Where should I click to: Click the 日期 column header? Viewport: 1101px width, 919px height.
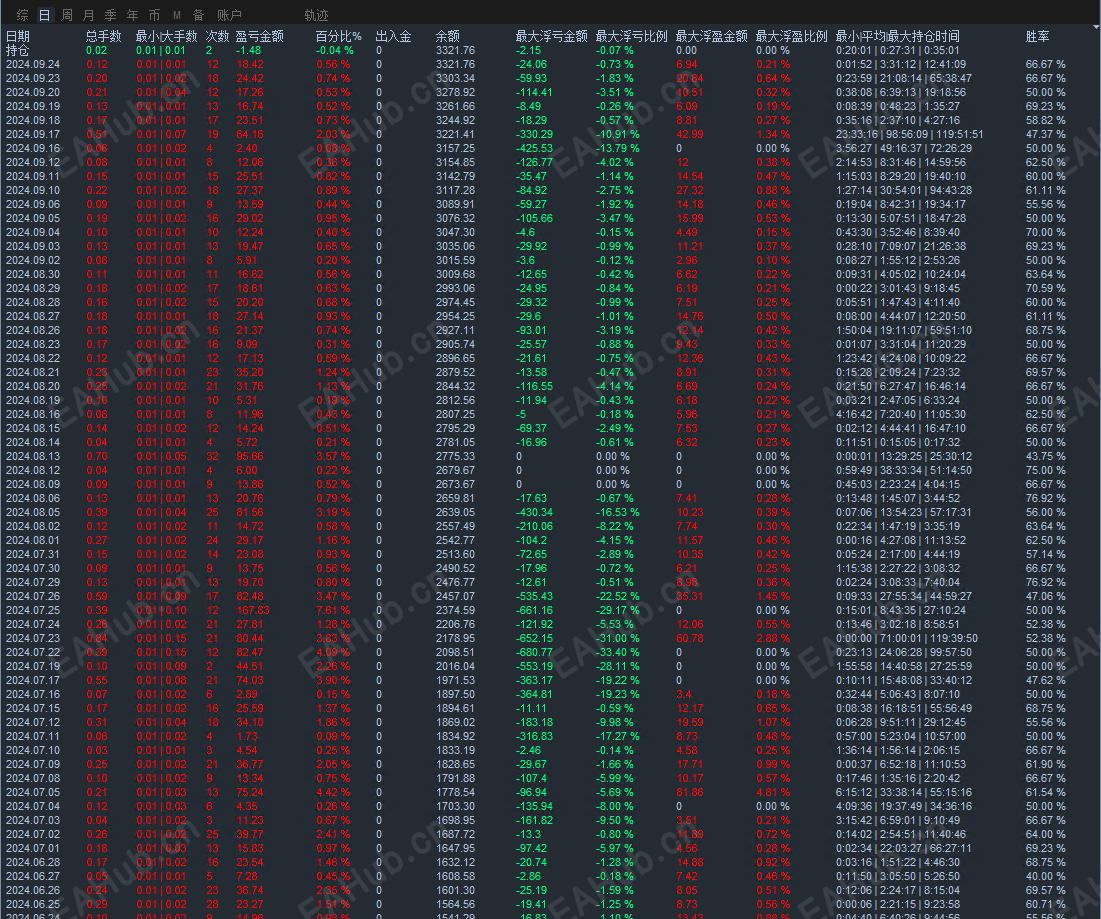pyautogui.click(x=18, y=36)
